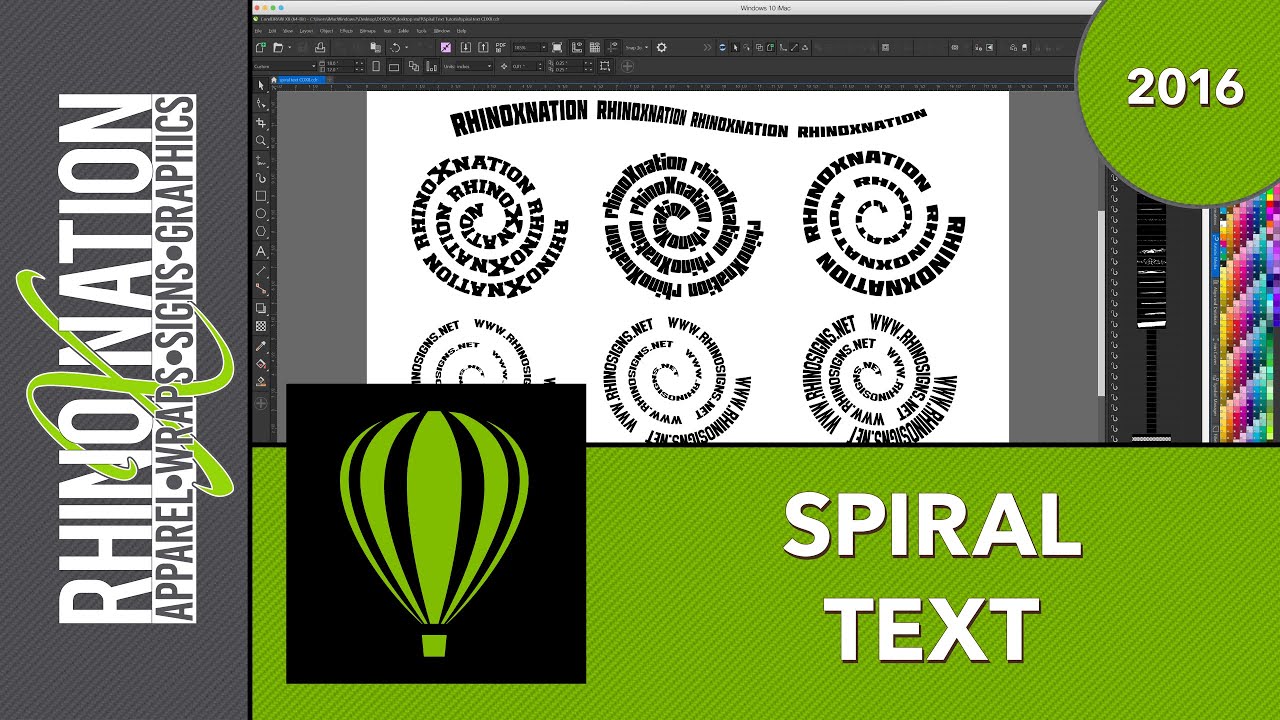
Task: Click the Import icon
Action: point(465,47)
